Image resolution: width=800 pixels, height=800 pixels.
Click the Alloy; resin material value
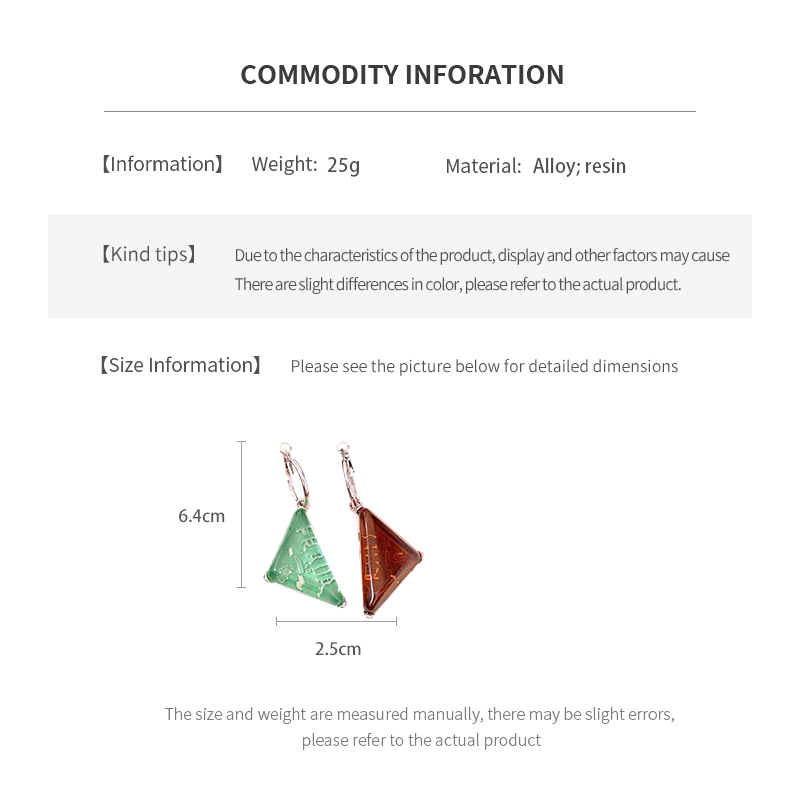click(579, 166)
